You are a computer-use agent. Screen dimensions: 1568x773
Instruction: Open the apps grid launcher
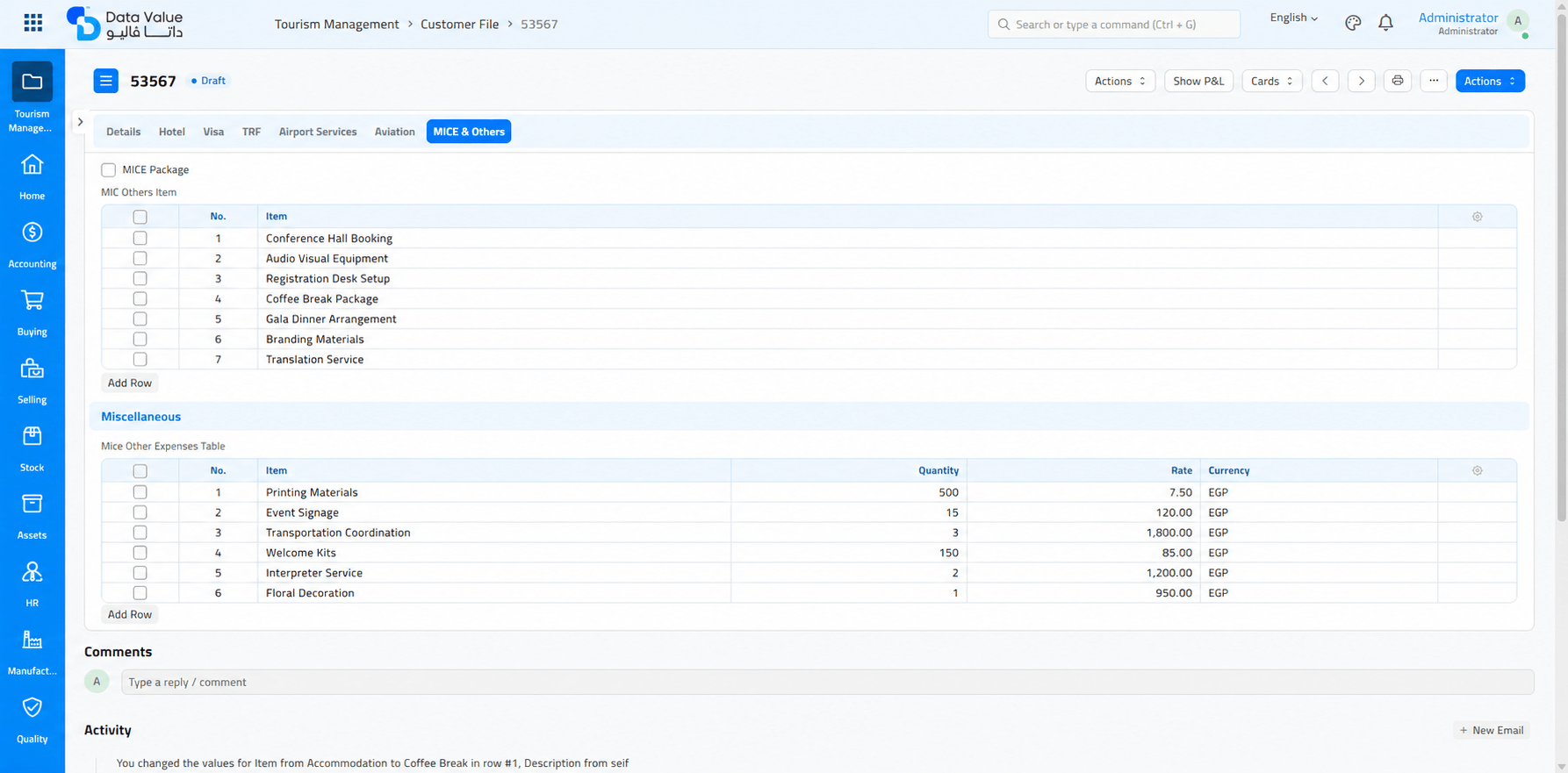(x=33, y=23)
